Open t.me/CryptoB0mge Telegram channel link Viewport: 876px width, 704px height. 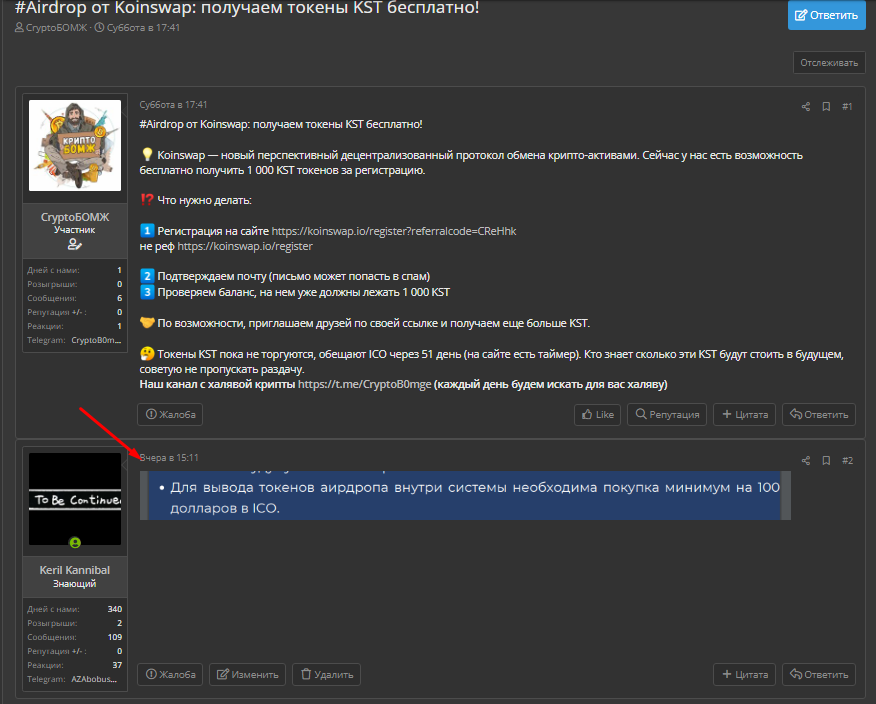(x=364, y=384)
